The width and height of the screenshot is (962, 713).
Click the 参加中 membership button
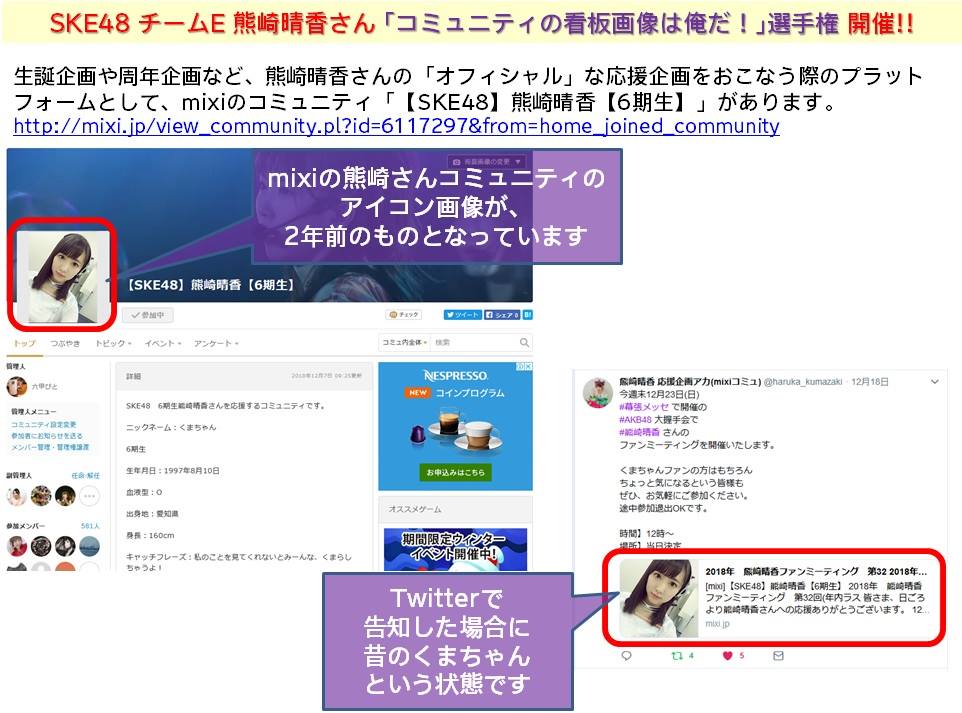pyautogui.click(x=148, y=315)
